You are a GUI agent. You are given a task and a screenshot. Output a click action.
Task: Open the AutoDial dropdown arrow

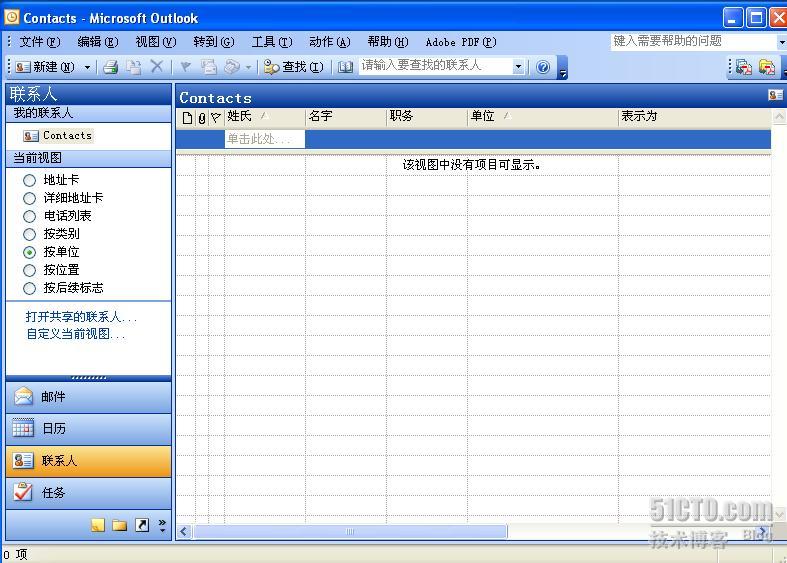click(248, 67)
